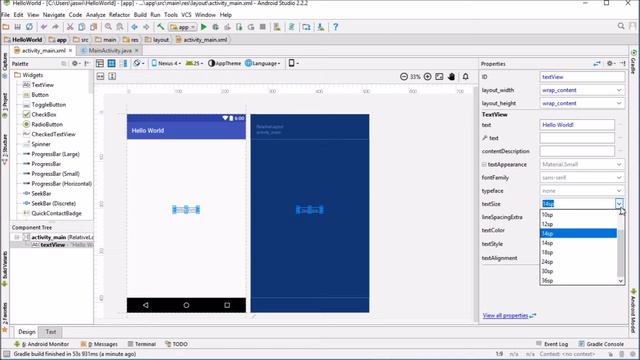Open the Build menu
The image size is (640, 360).
[140, 15]
